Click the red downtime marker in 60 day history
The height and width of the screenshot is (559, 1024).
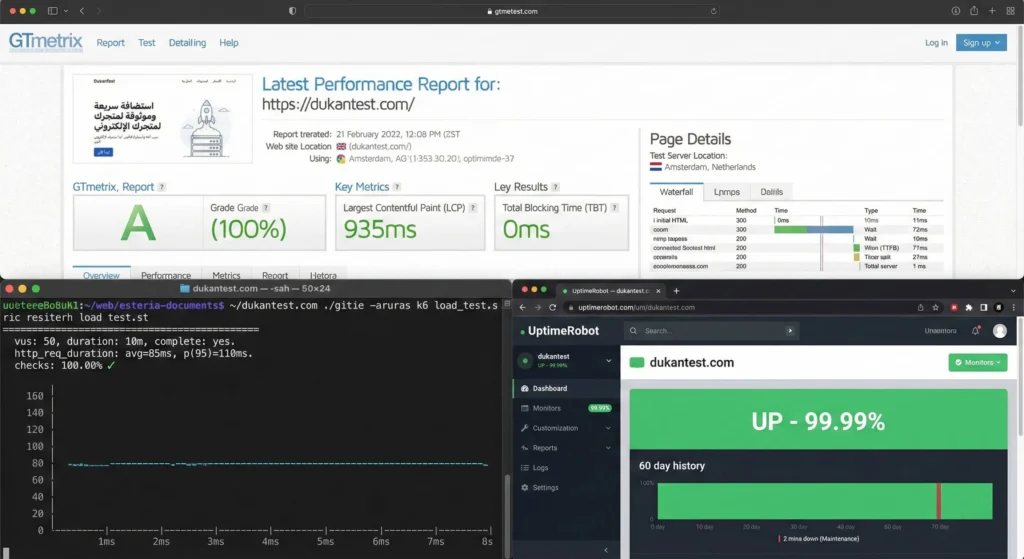(938, 501)
